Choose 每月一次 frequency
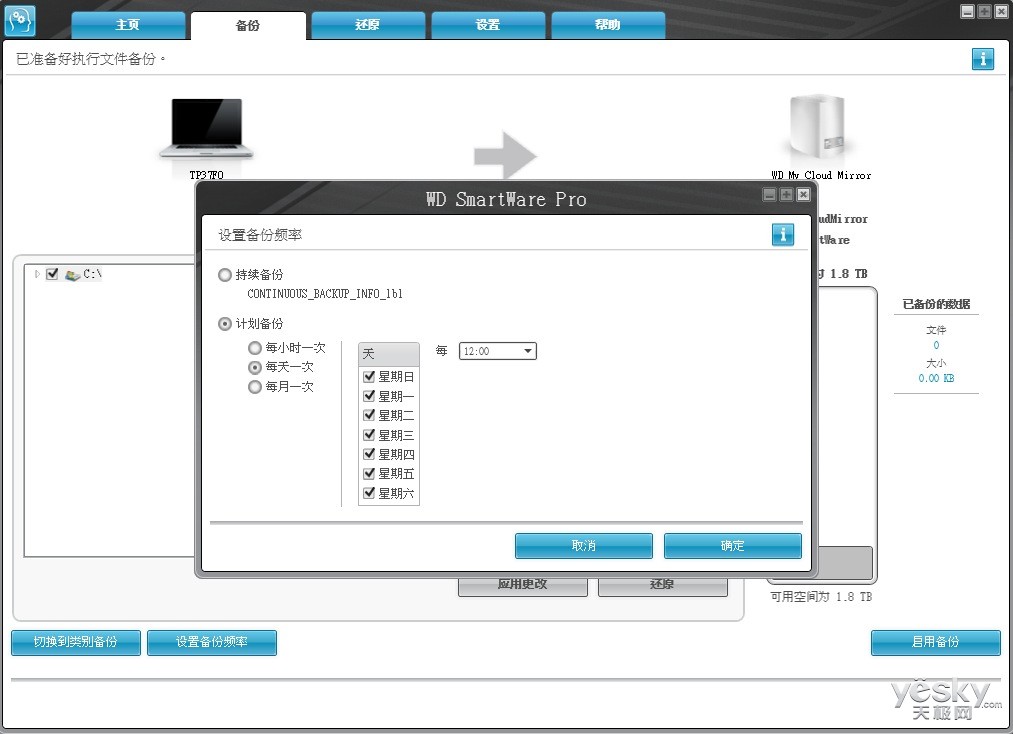This screenshot has height=734, width=1013. click(x=255, y=387)
